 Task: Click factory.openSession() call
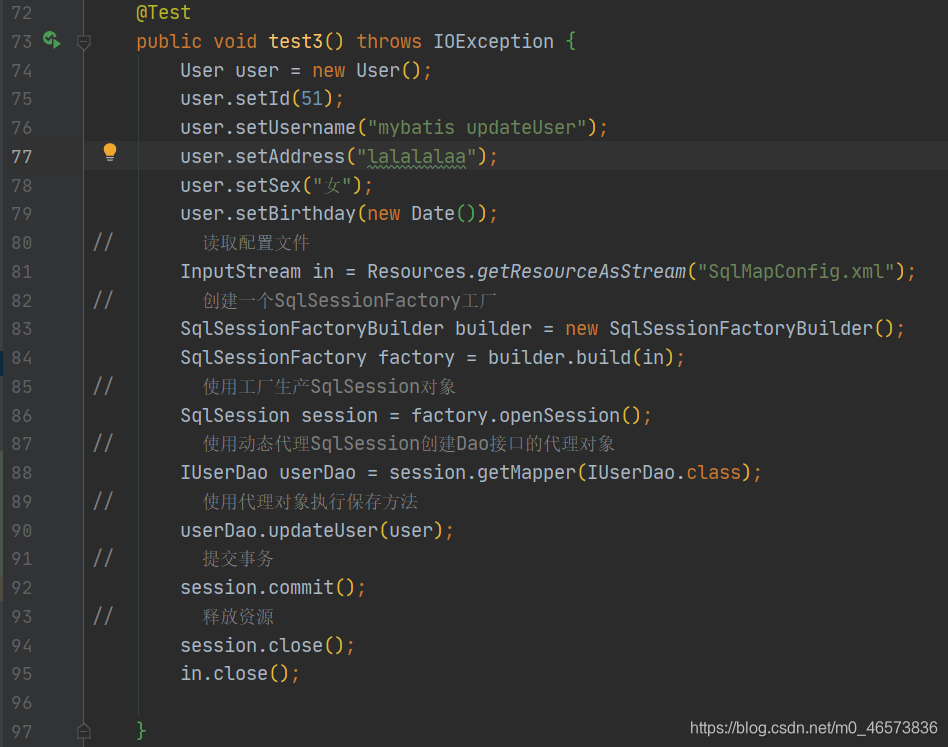[x=526, y=415]
